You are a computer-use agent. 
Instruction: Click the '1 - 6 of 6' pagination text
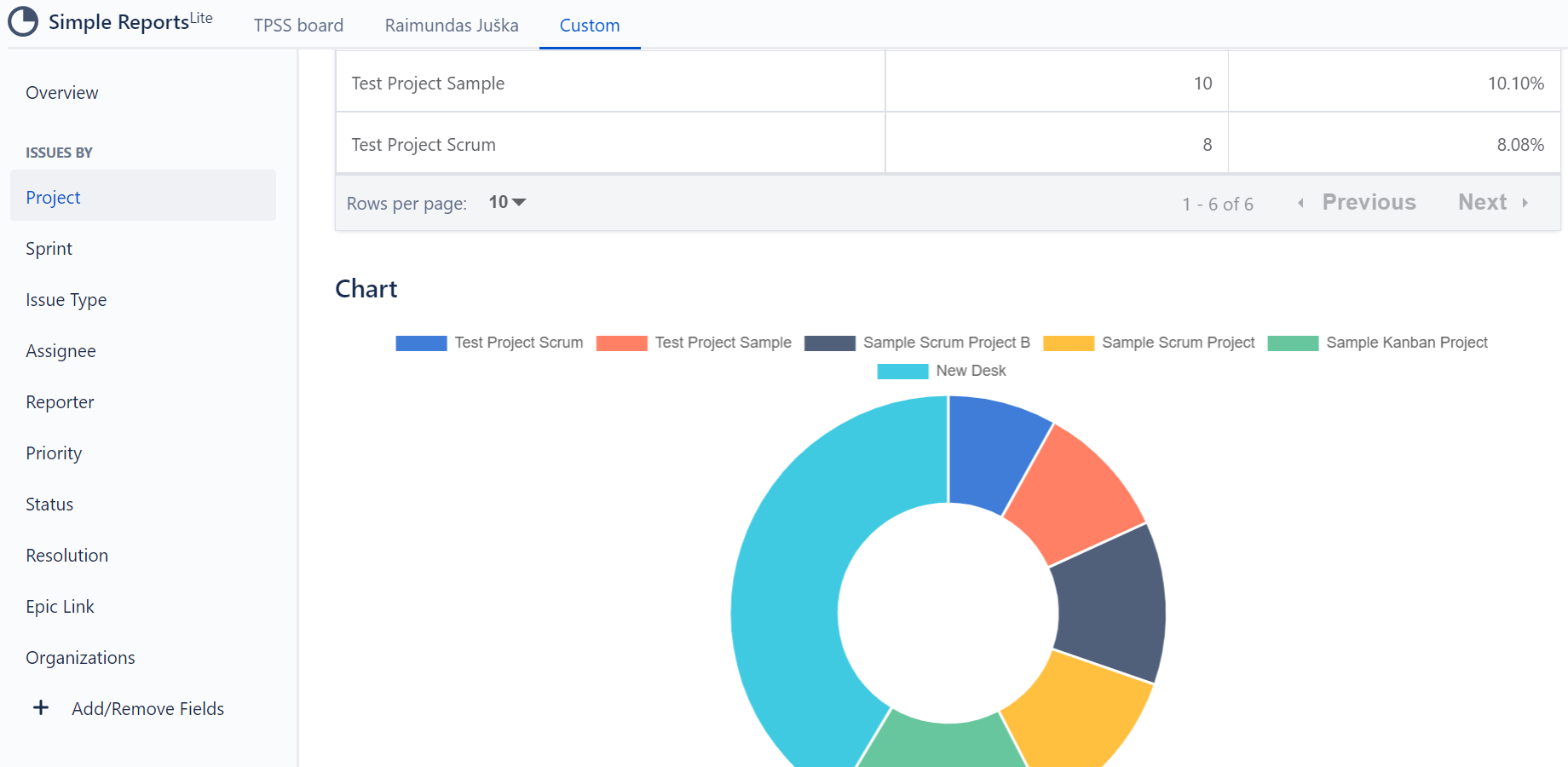1218,204
